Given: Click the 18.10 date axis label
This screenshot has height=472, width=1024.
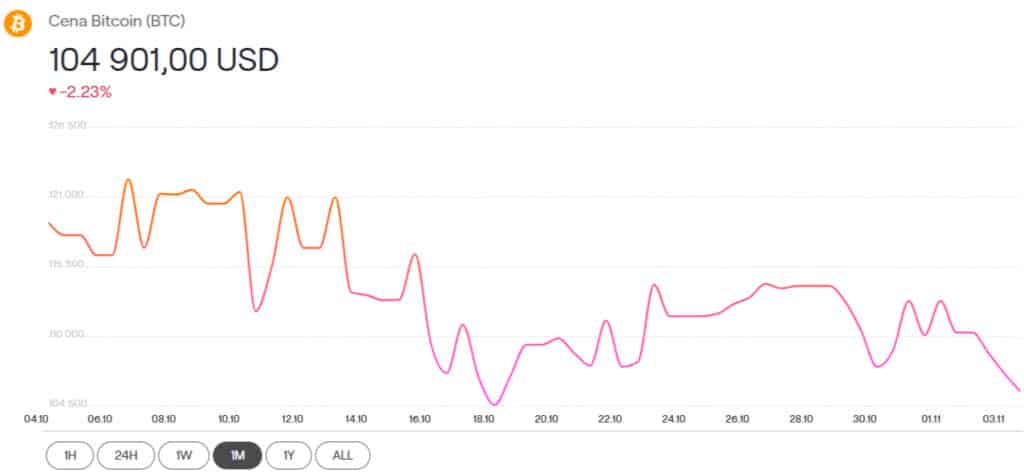Looking at the screenshot, I should point(484,419).
